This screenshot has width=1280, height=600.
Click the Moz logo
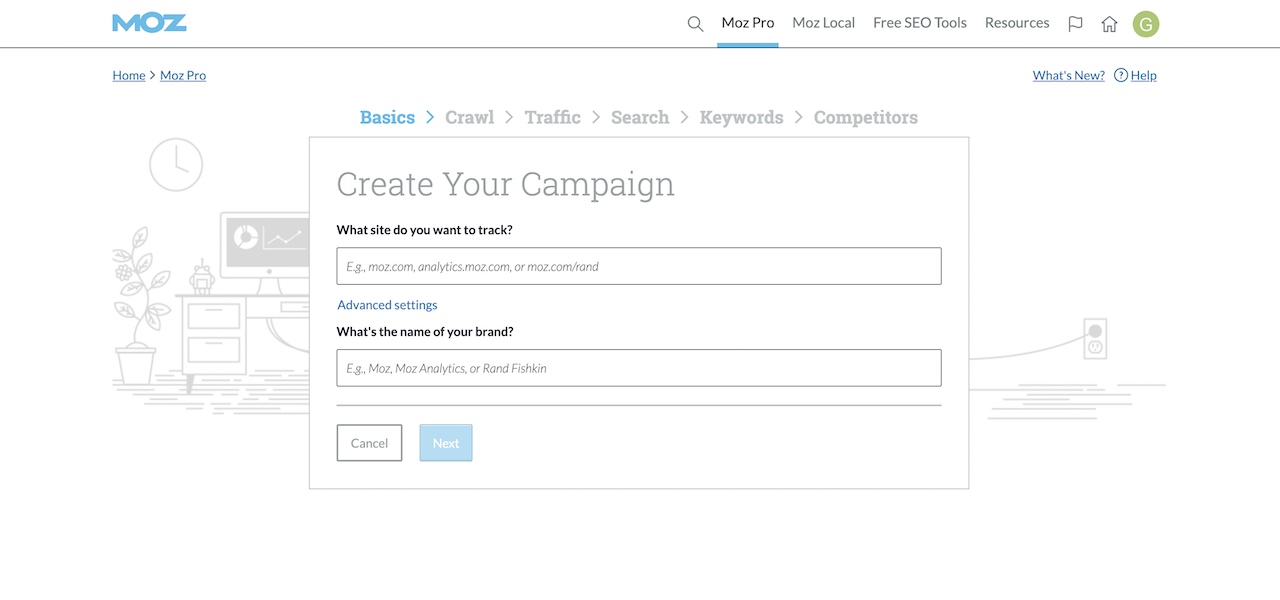click(x=149, y=23)
